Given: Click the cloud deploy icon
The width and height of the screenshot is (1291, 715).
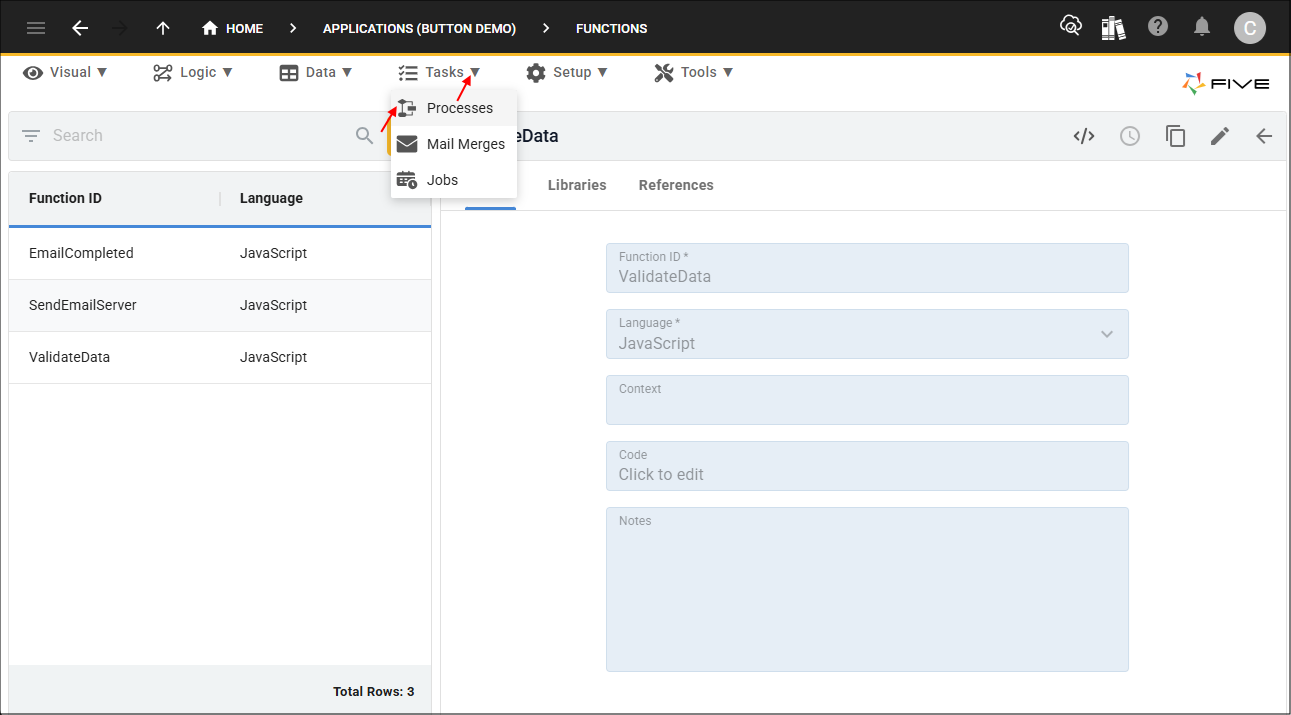Looking at the screenshot, I should pos(1071,27).
